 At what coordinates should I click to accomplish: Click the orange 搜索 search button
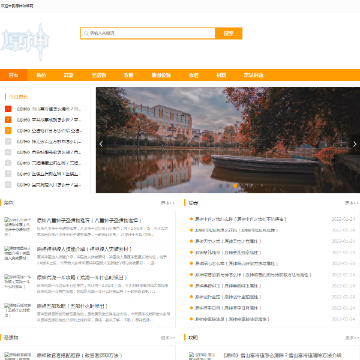click(229, 33)
